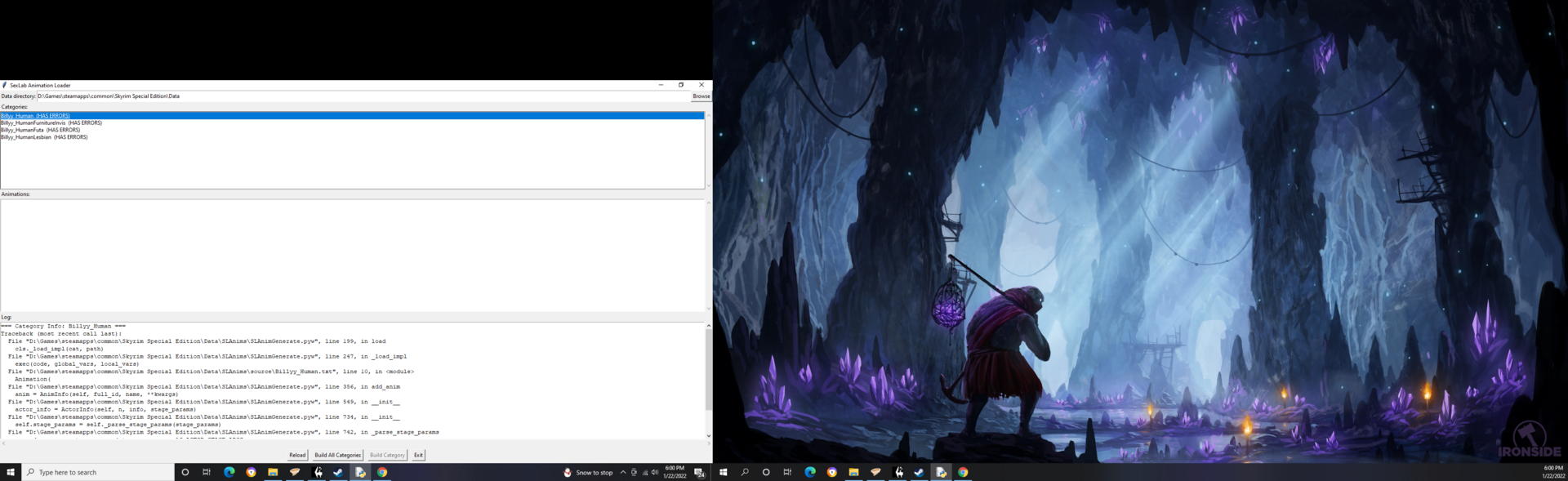Open the volume control tray icon

[x=654, y=472]
